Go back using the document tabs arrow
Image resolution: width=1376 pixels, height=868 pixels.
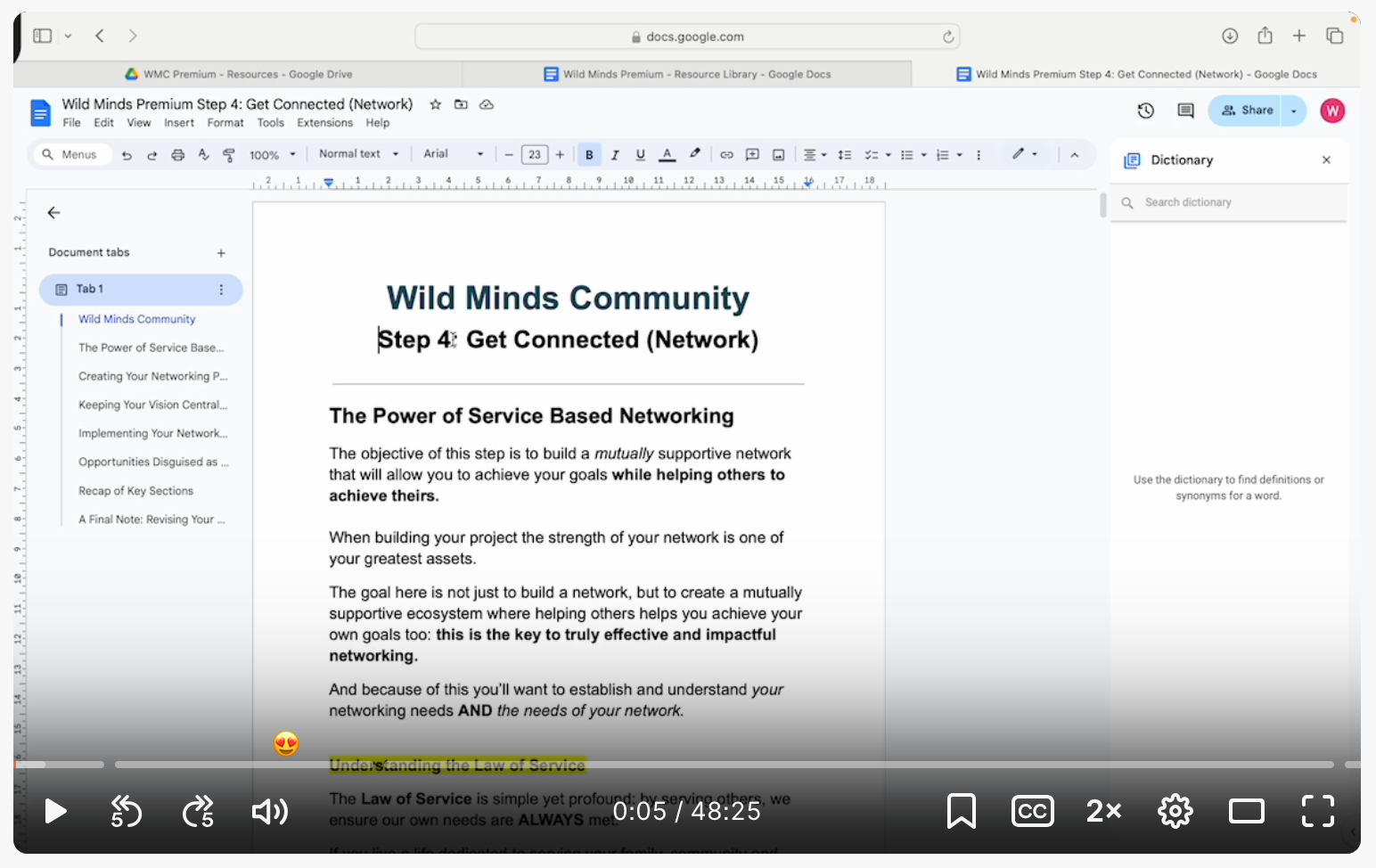(x=53, y=213)
